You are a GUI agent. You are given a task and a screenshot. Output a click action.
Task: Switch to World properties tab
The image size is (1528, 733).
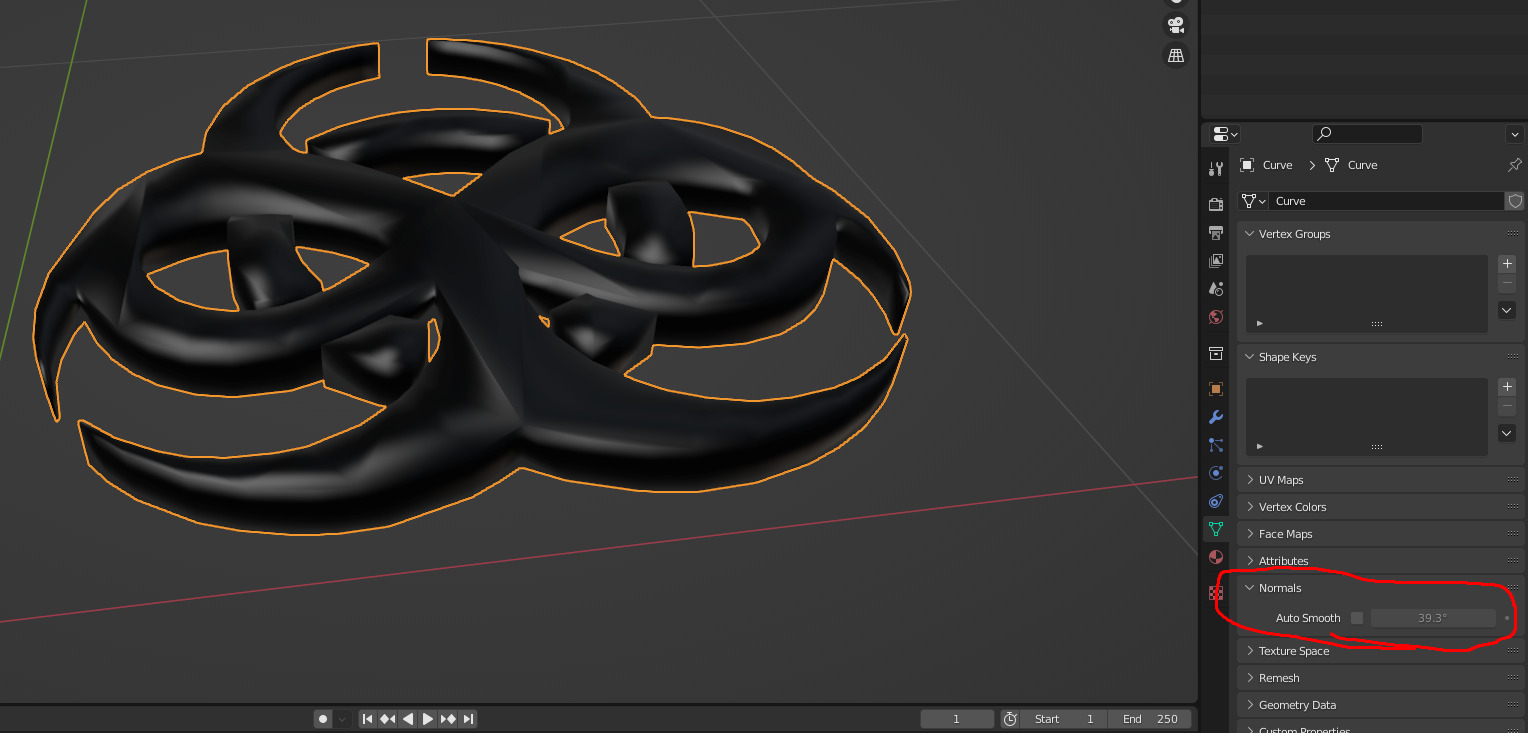click(x=1216, y=317)
